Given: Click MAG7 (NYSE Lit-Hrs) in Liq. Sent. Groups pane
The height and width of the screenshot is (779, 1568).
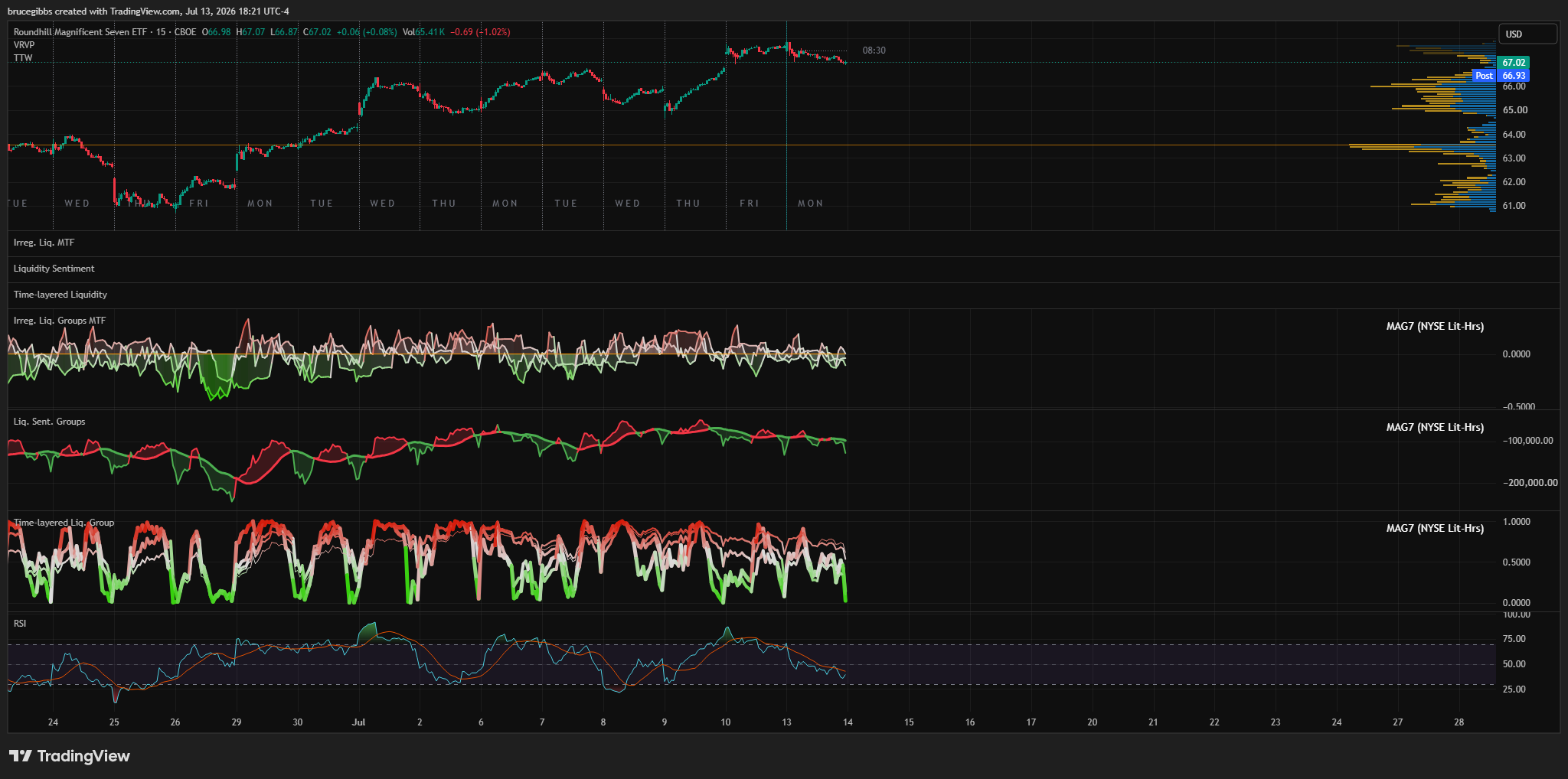Looking at the screenshot, I should point(1435,428).
